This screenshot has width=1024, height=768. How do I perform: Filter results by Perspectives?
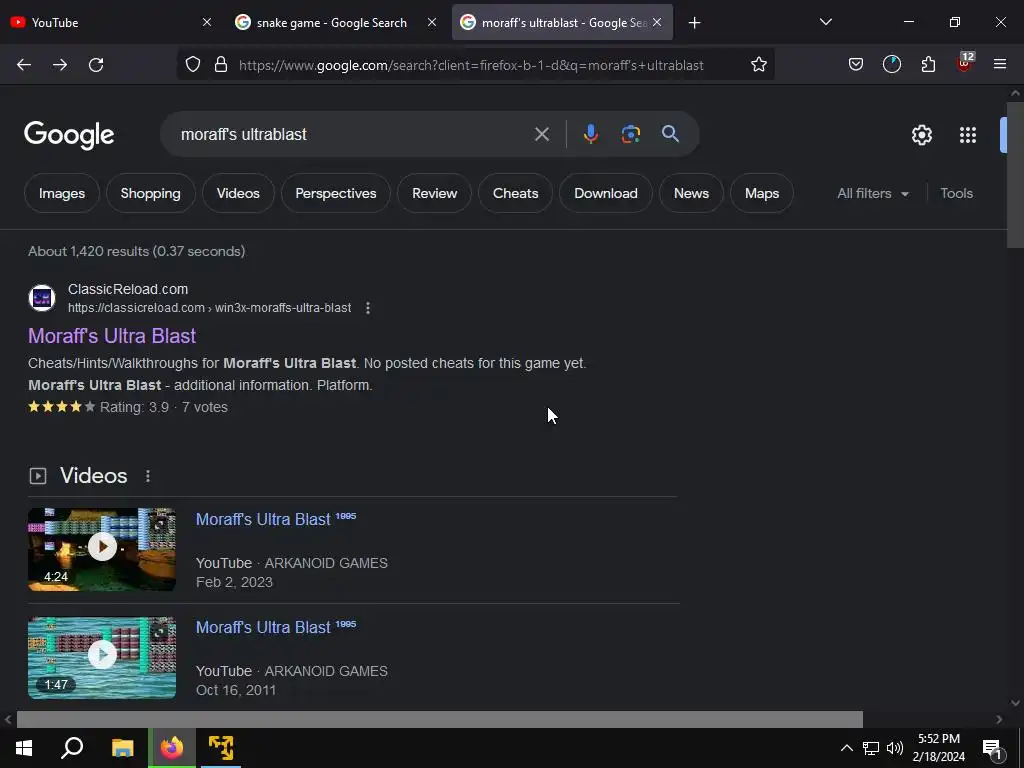(x=336, y=193)
